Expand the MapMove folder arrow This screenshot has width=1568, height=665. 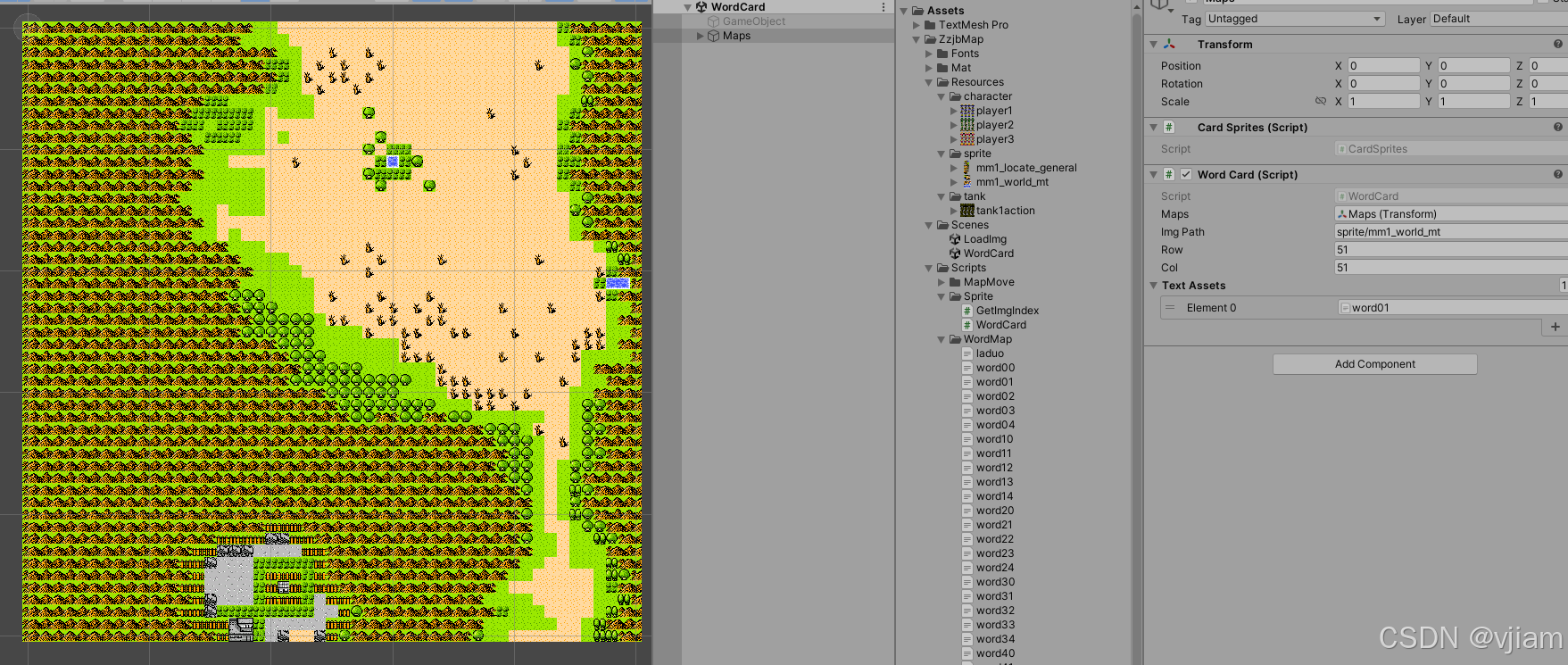tap(942, 282)
